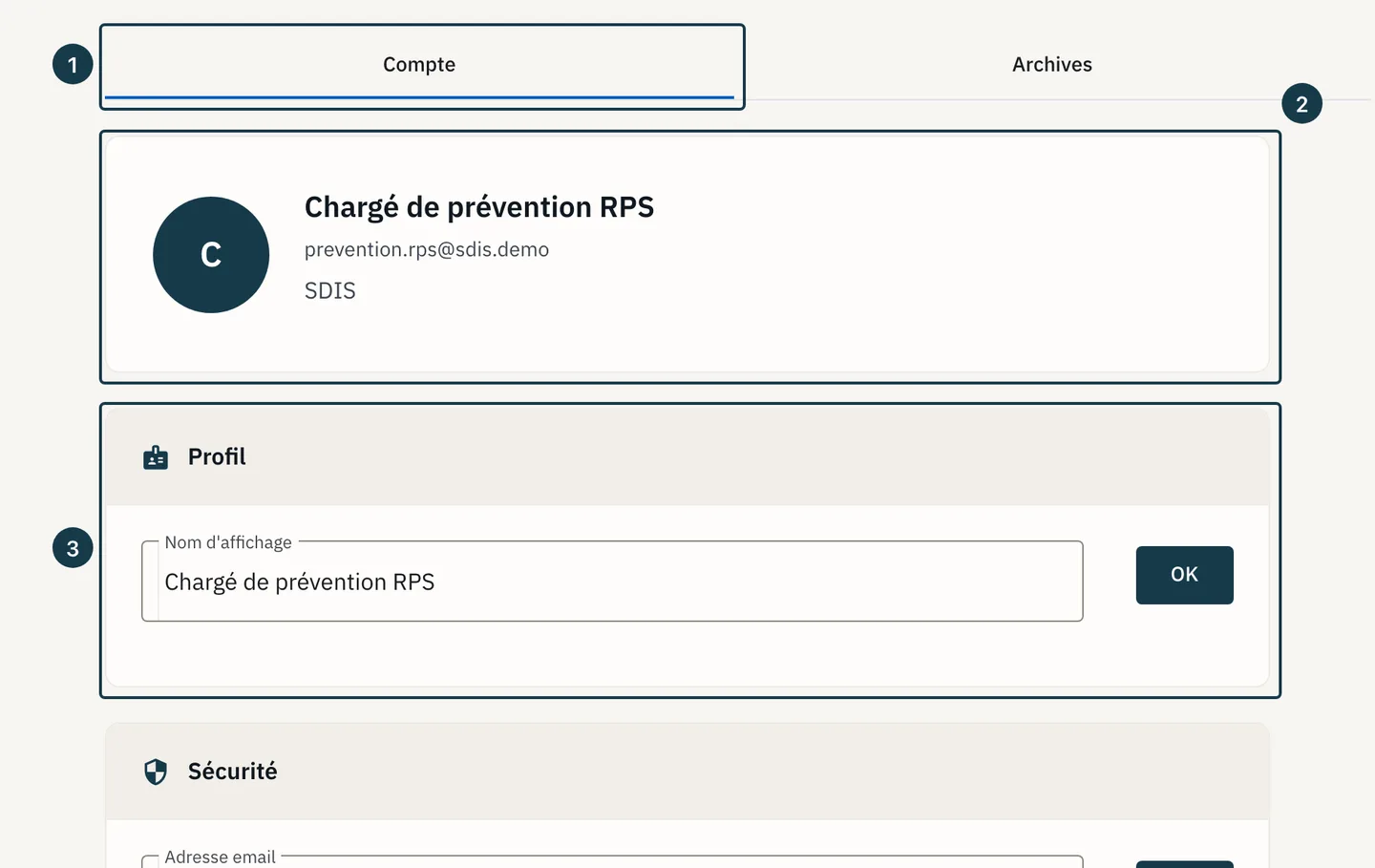Image resolution: width=1375 pixels, height=868 pixels.
Task: Click the Profil ID badge icon
Action: coord(156,457)
